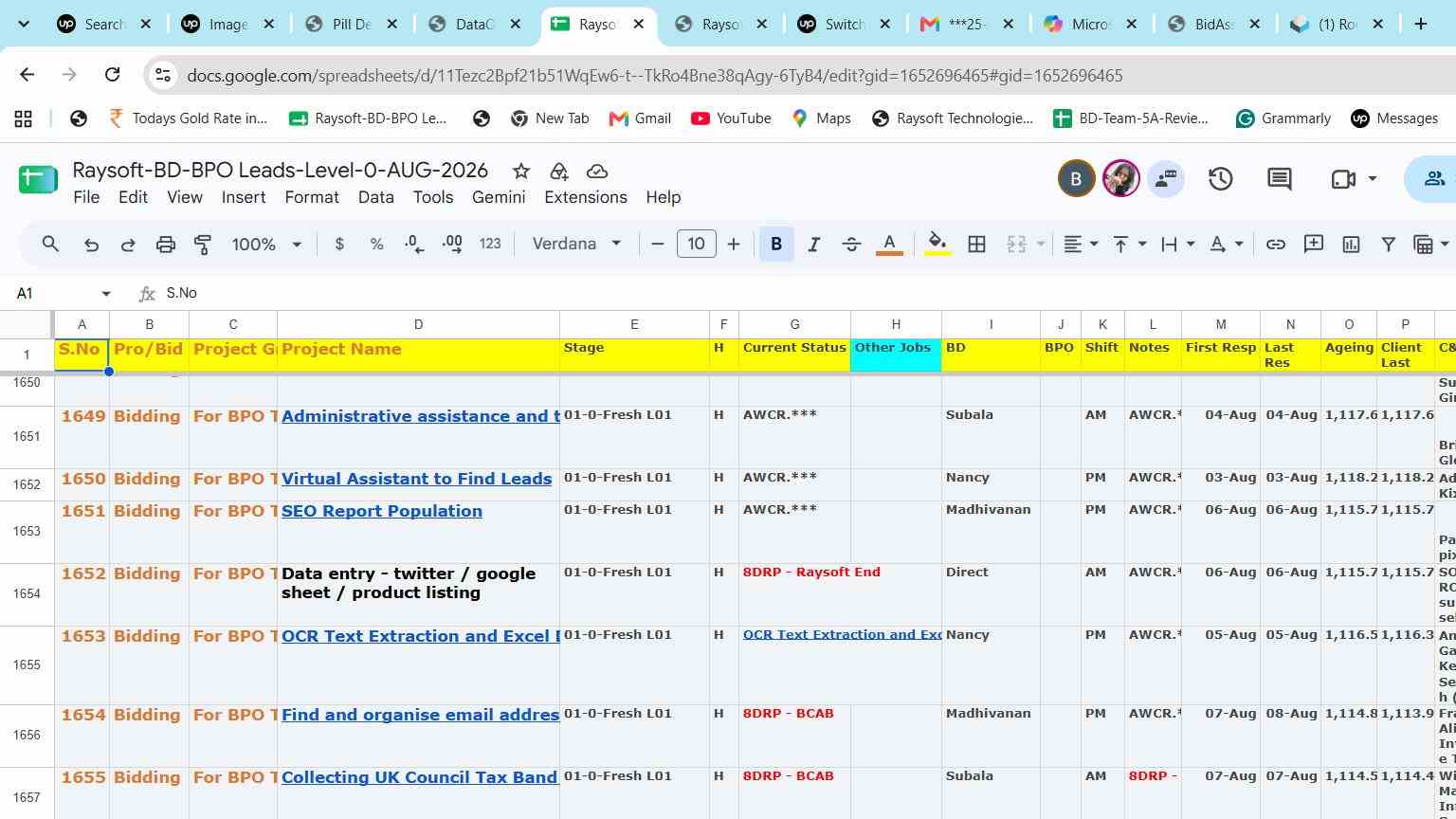
Task: Open the insert link tool
Action: click(x=1276, y=245)
